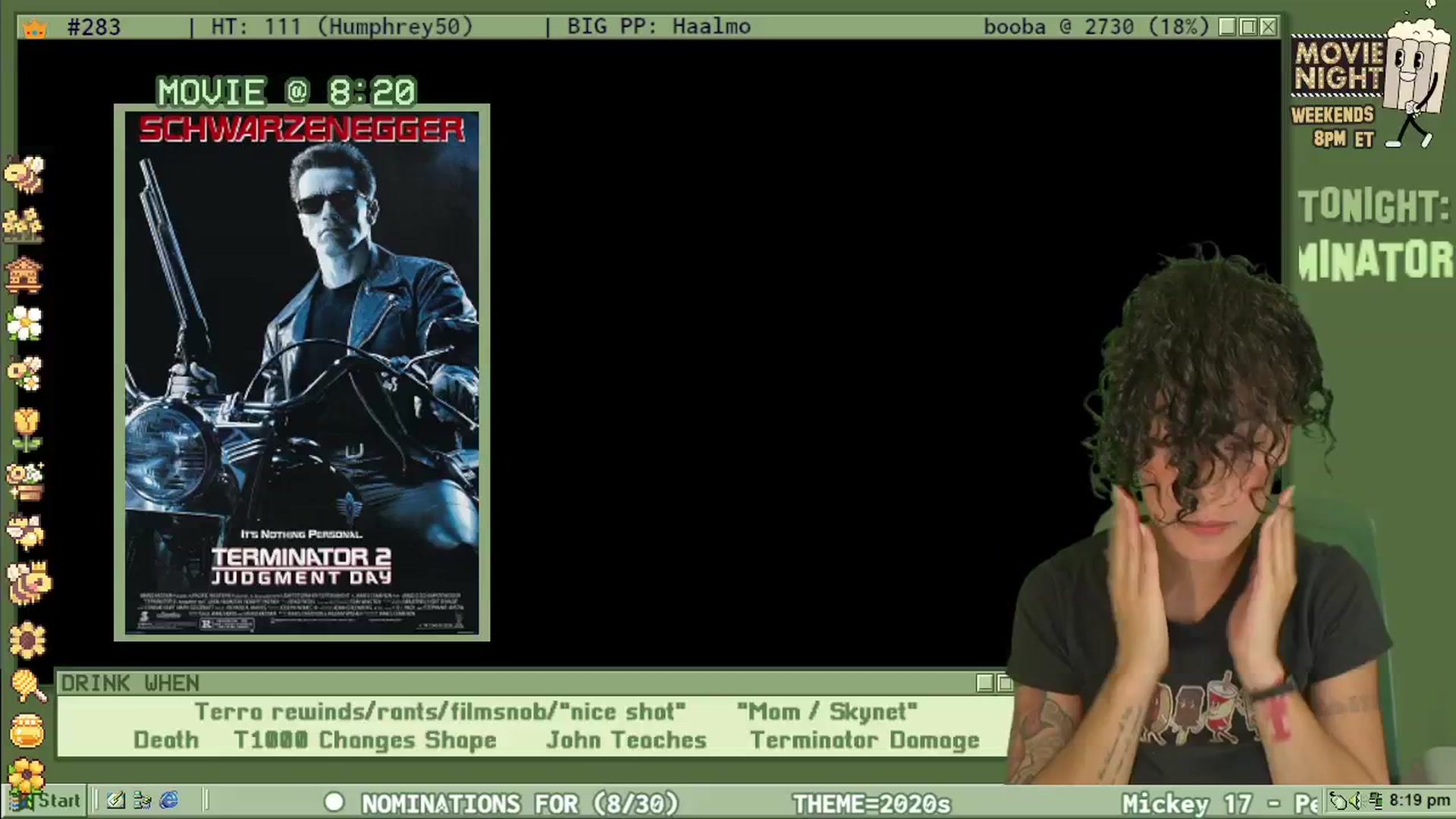Click the 'WEEKENDS 8PM ET' sidebar text
This screenshot has height=819, width=1456.
click(1335, 127)
